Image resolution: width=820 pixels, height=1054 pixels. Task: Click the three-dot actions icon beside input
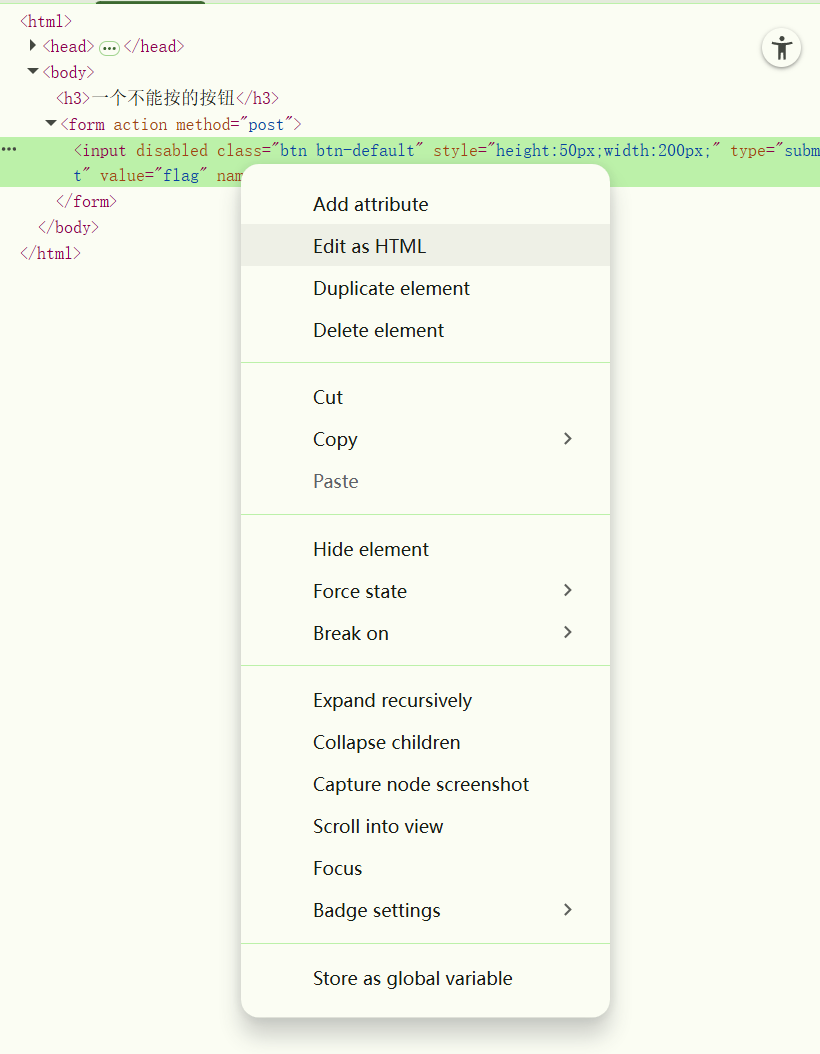point(9,149)
